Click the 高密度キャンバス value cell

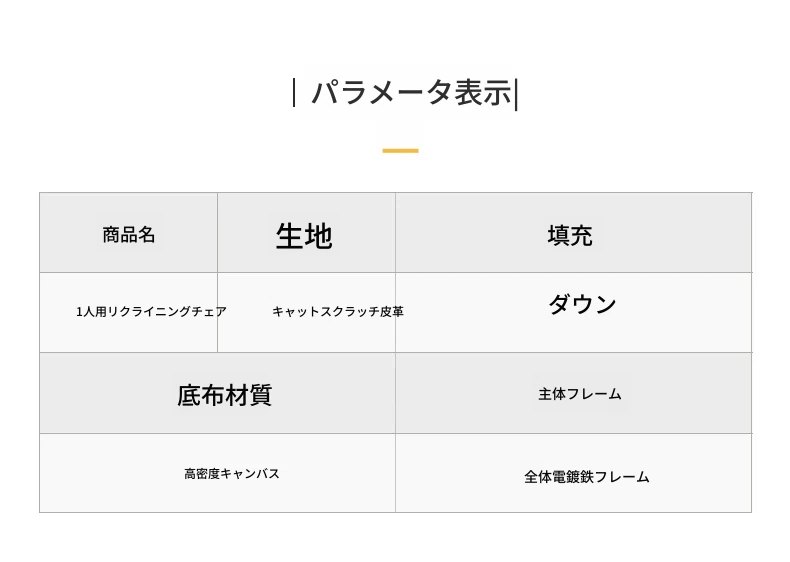click(x=218, y=473)
